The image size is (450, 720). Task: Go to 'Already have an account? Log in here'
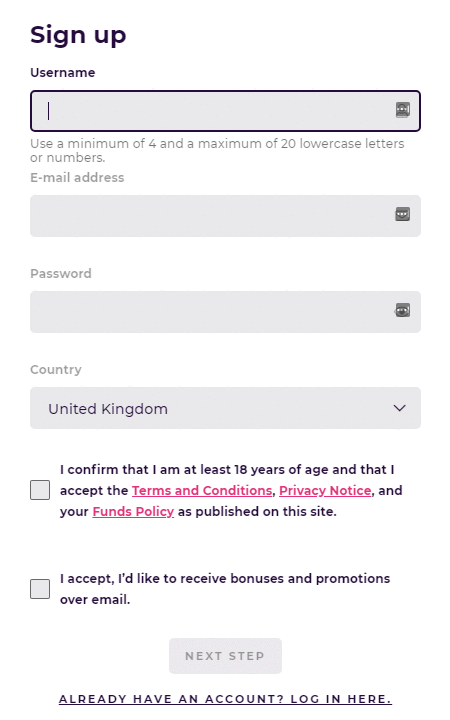click(x=225, y=699)
